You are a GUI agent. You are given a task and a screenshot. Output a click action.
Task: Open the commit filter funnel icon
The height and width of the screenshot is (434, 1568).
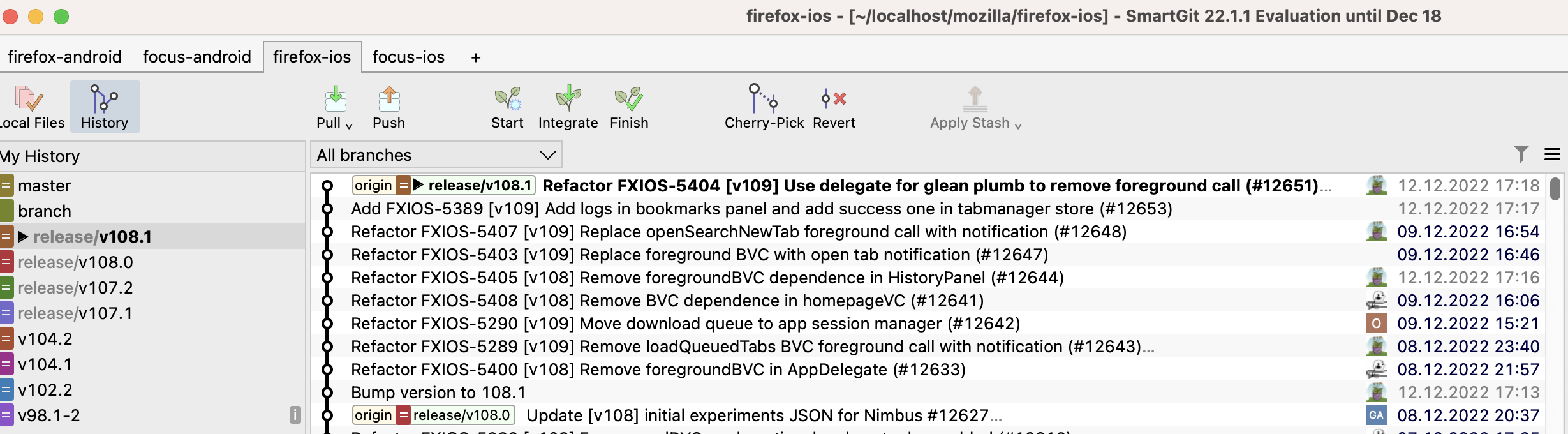pos(1521,154)
